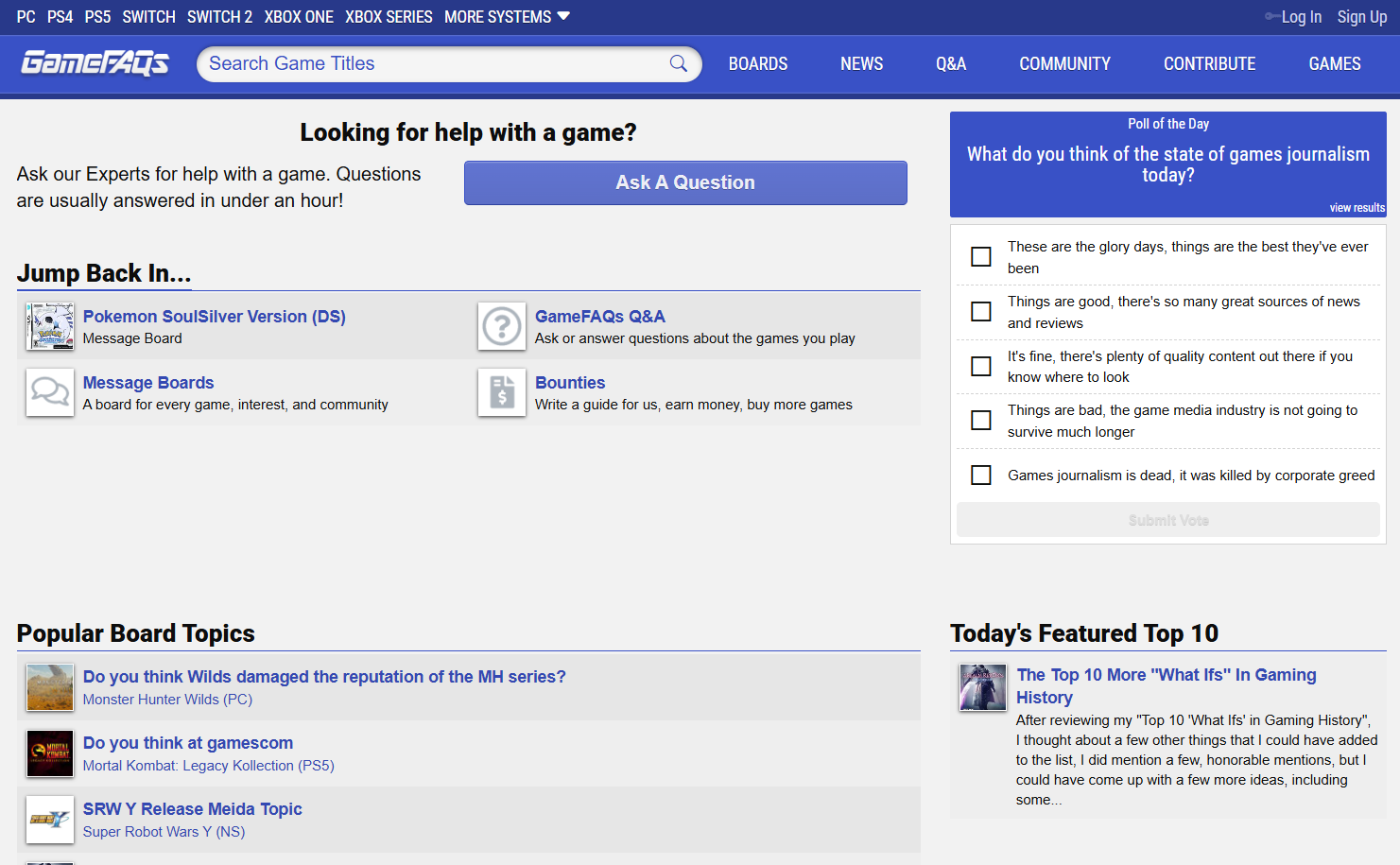
Task: Click view results in the poll
Action: click(1357, 207)
